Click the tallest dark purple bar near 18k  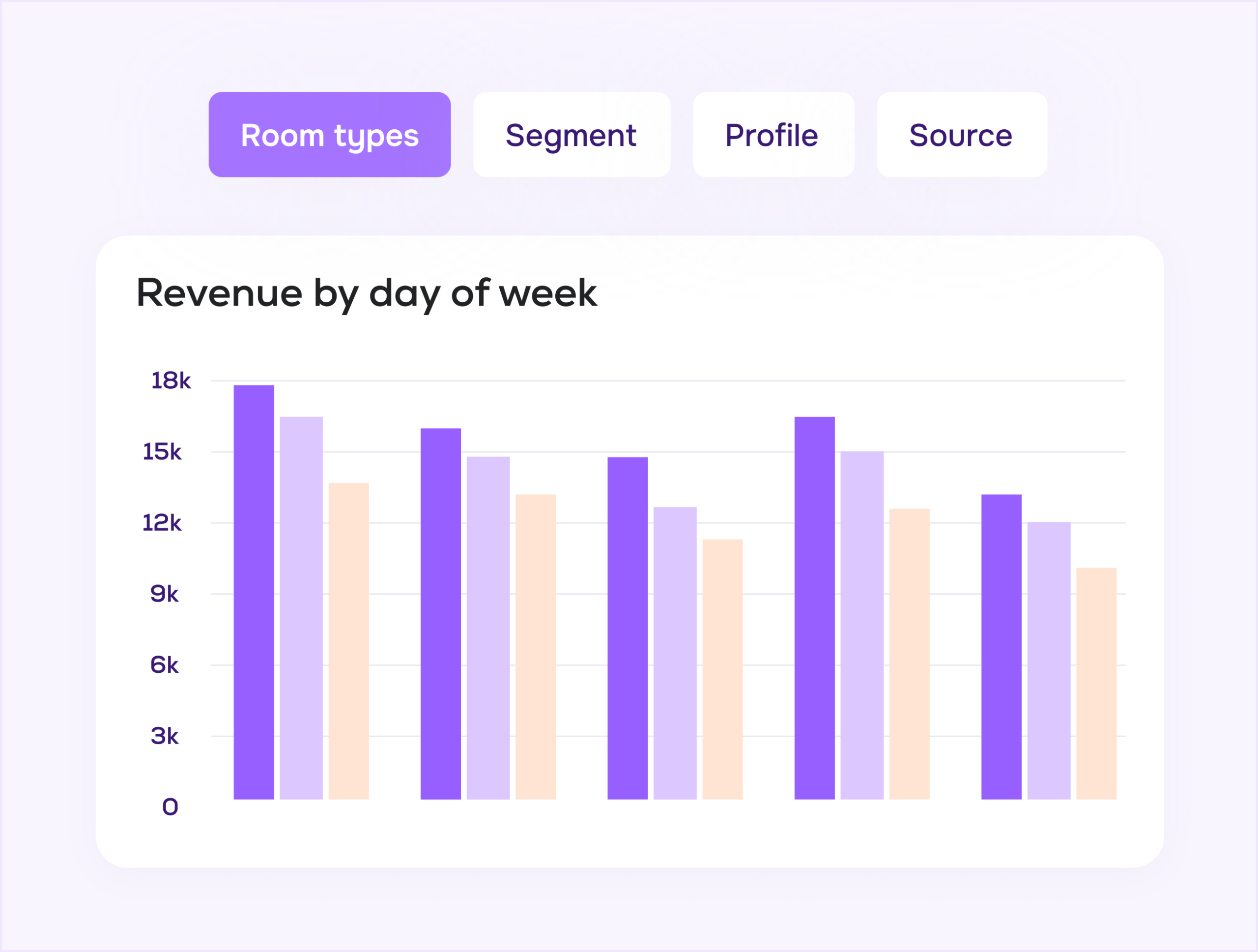254,592
